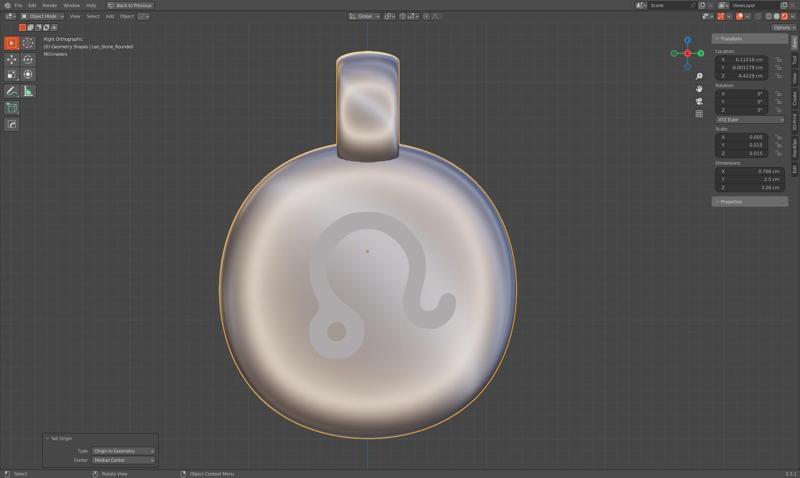Toggle the Scale Z lock
Image resolution: width=800 pixels, height=478 pixels.
(x=779, y=153)
